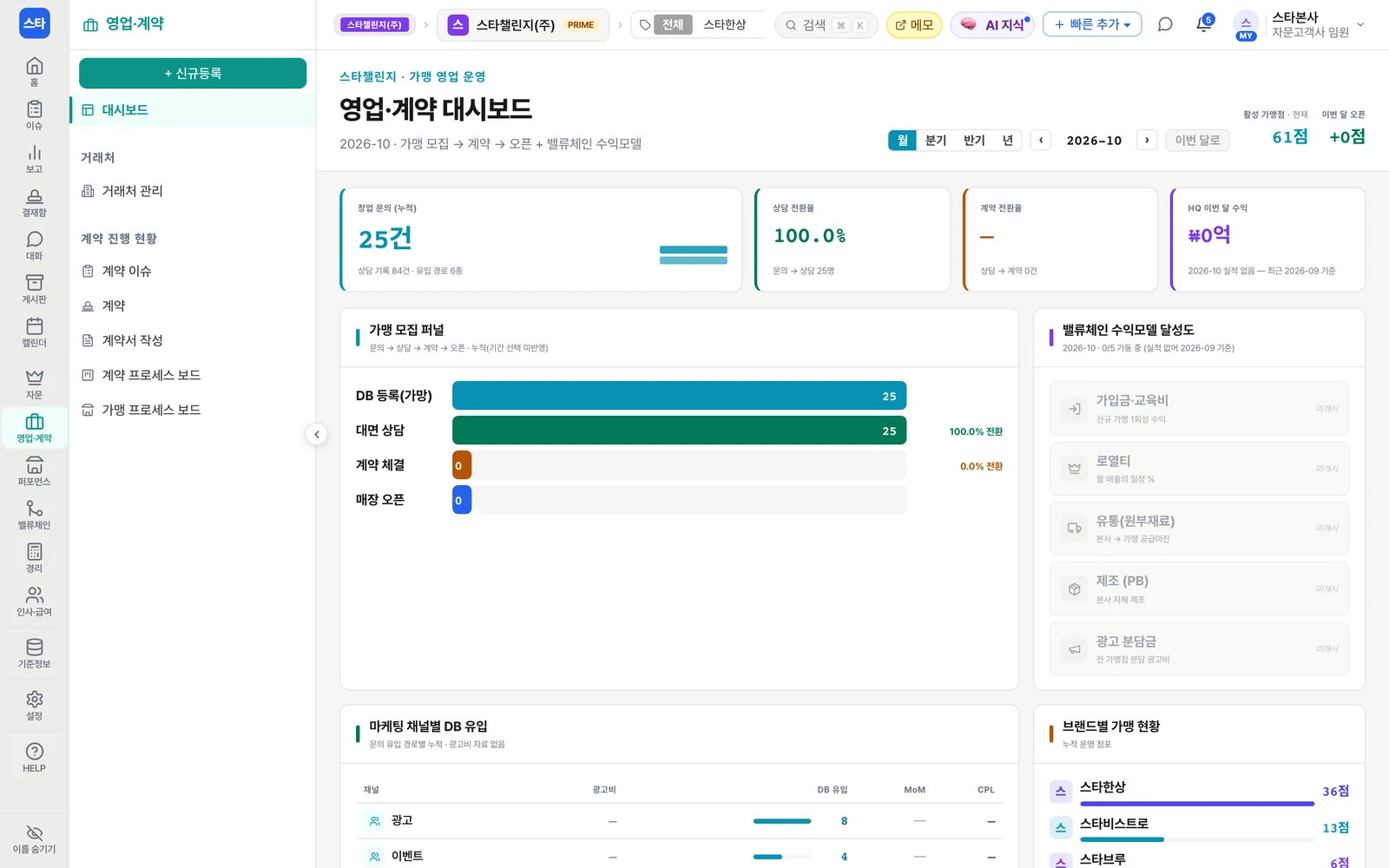Select the 스타한상 brand filter

click(725, 24)
